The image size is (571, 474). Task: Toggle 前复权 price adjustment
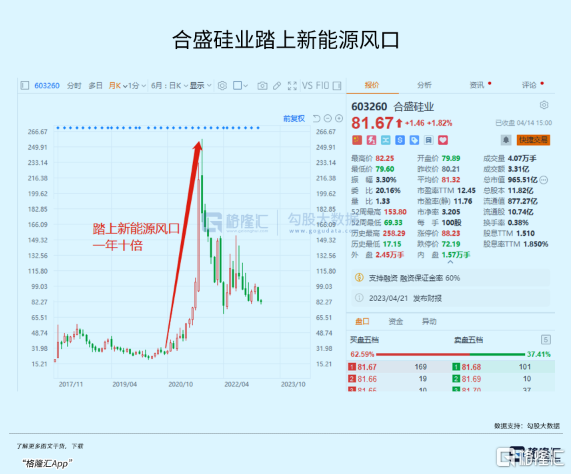(294, 119)
